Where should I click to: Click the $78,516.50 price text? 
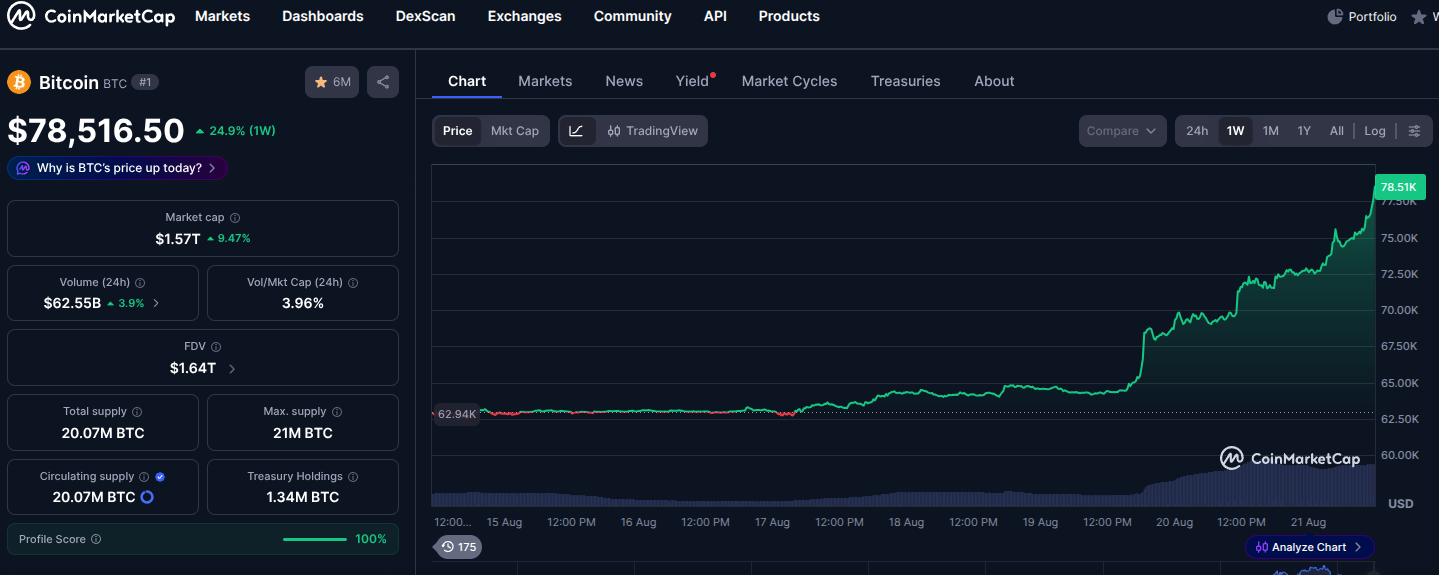coord(96,131)
